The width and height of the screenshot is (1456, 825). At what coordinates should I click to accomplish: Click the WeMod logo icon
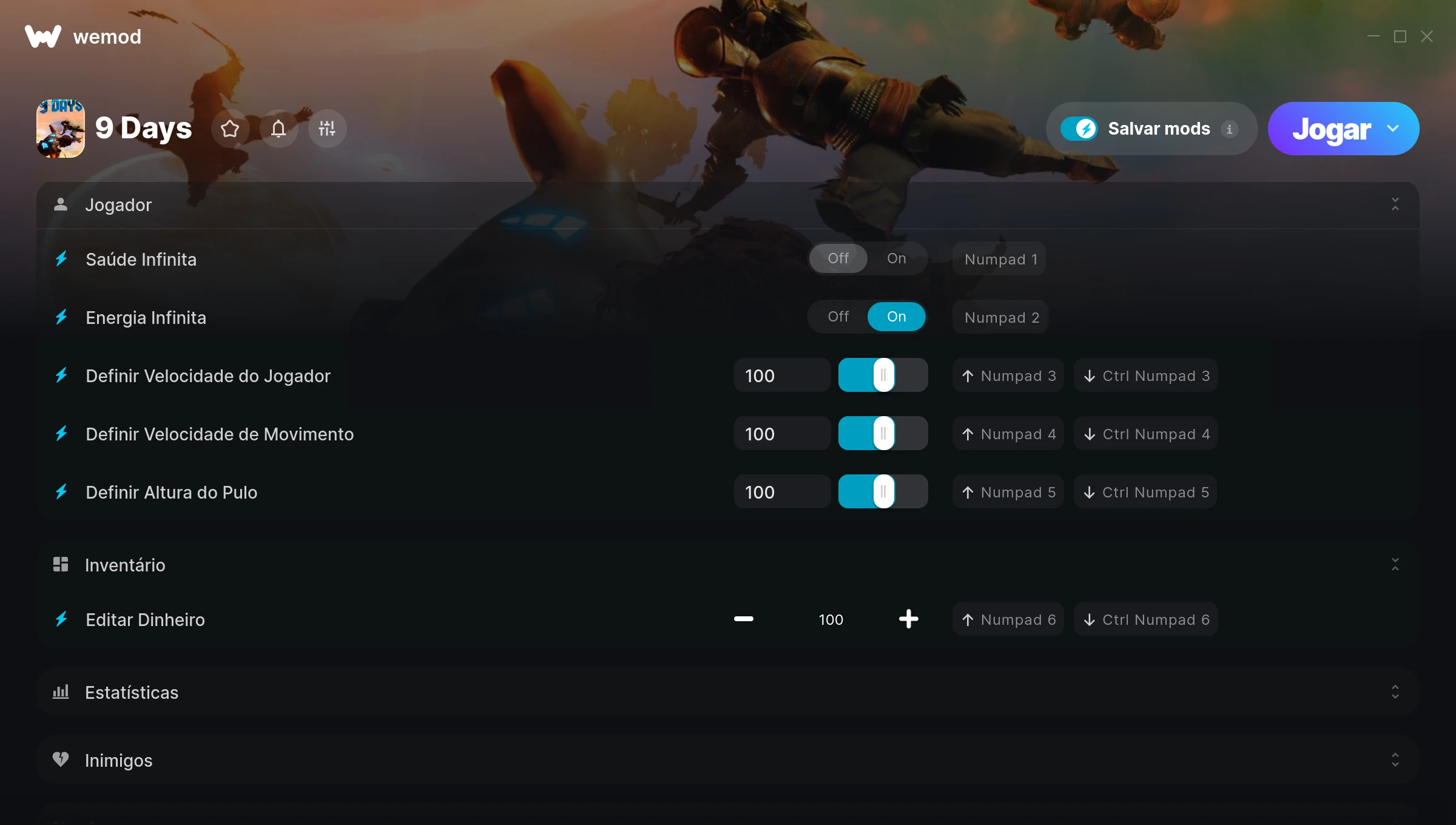click(43, 36)
